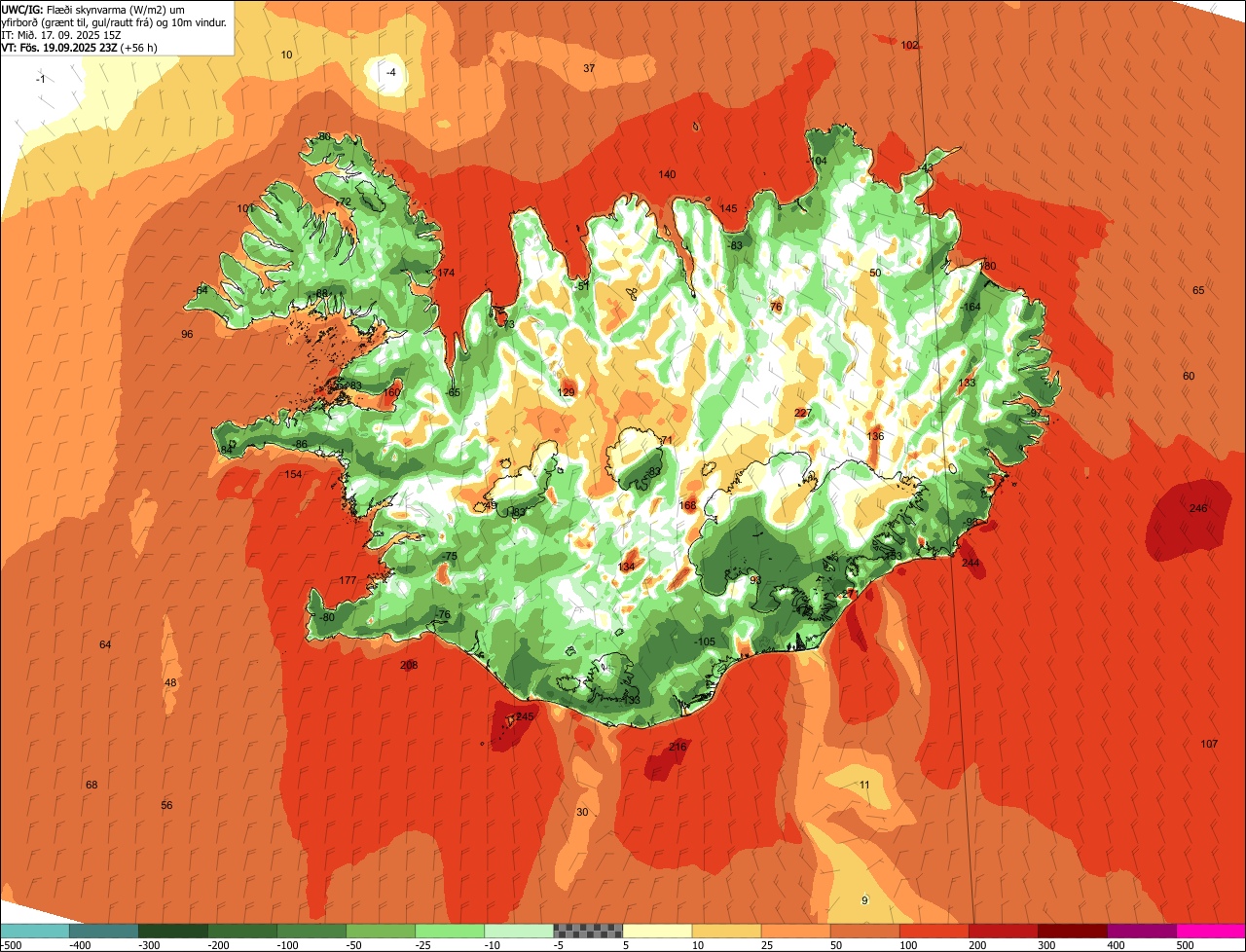Click the '180' value on the map
The width and height of the screenshot is (1246, 952).
pos(988,266)
